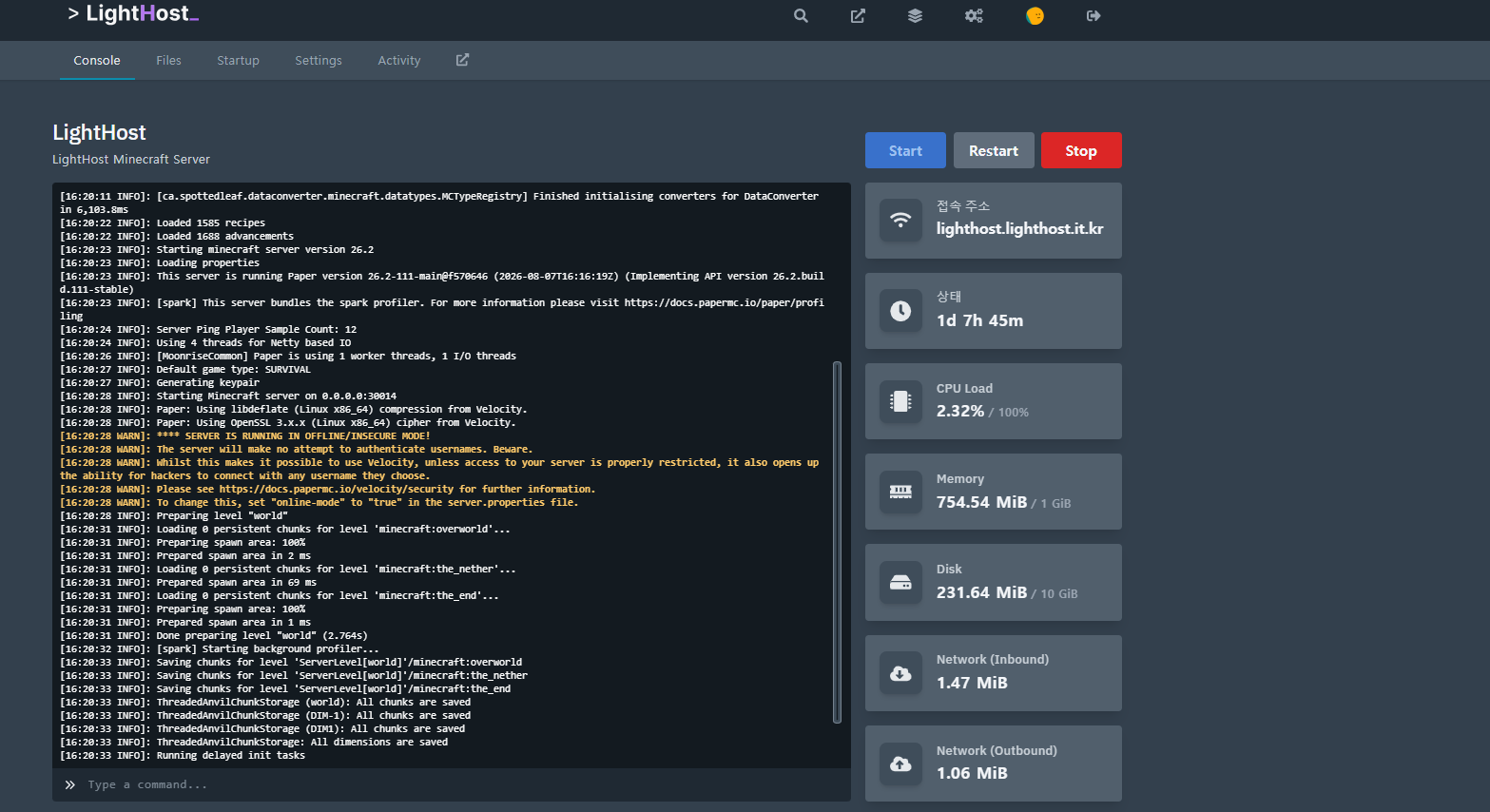The image size is (1490, 812).
Task: Click the clock icon in uptime card
Action: click(900, 311)
